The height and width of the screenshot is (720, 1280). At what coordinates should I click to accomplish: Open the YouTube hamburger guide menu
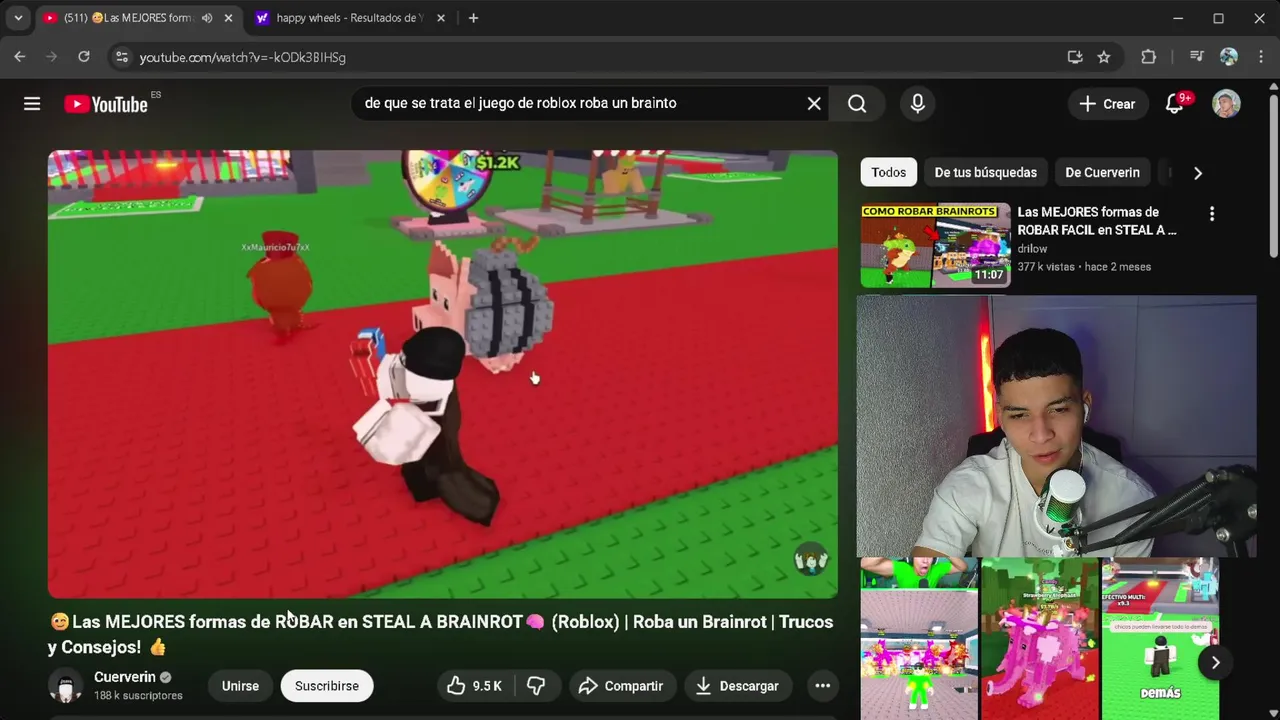click(32, 104)
